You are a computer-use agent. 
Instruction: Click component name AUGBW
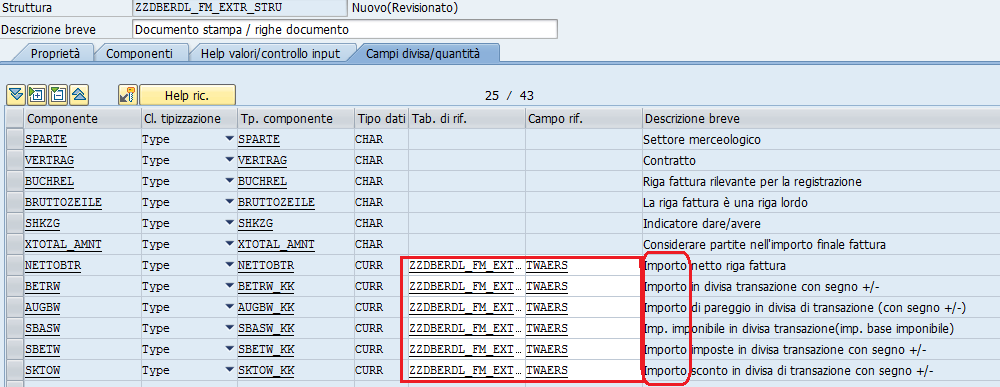coord(42,307)
